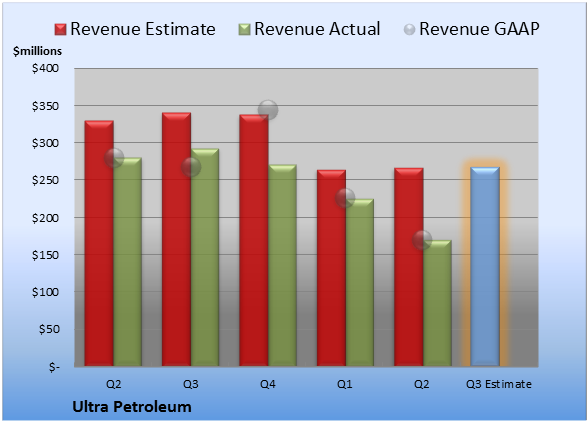The image size is (588, 422).
Task: Click the green Revenue Actual legend swatch
Action: point(244,30)
